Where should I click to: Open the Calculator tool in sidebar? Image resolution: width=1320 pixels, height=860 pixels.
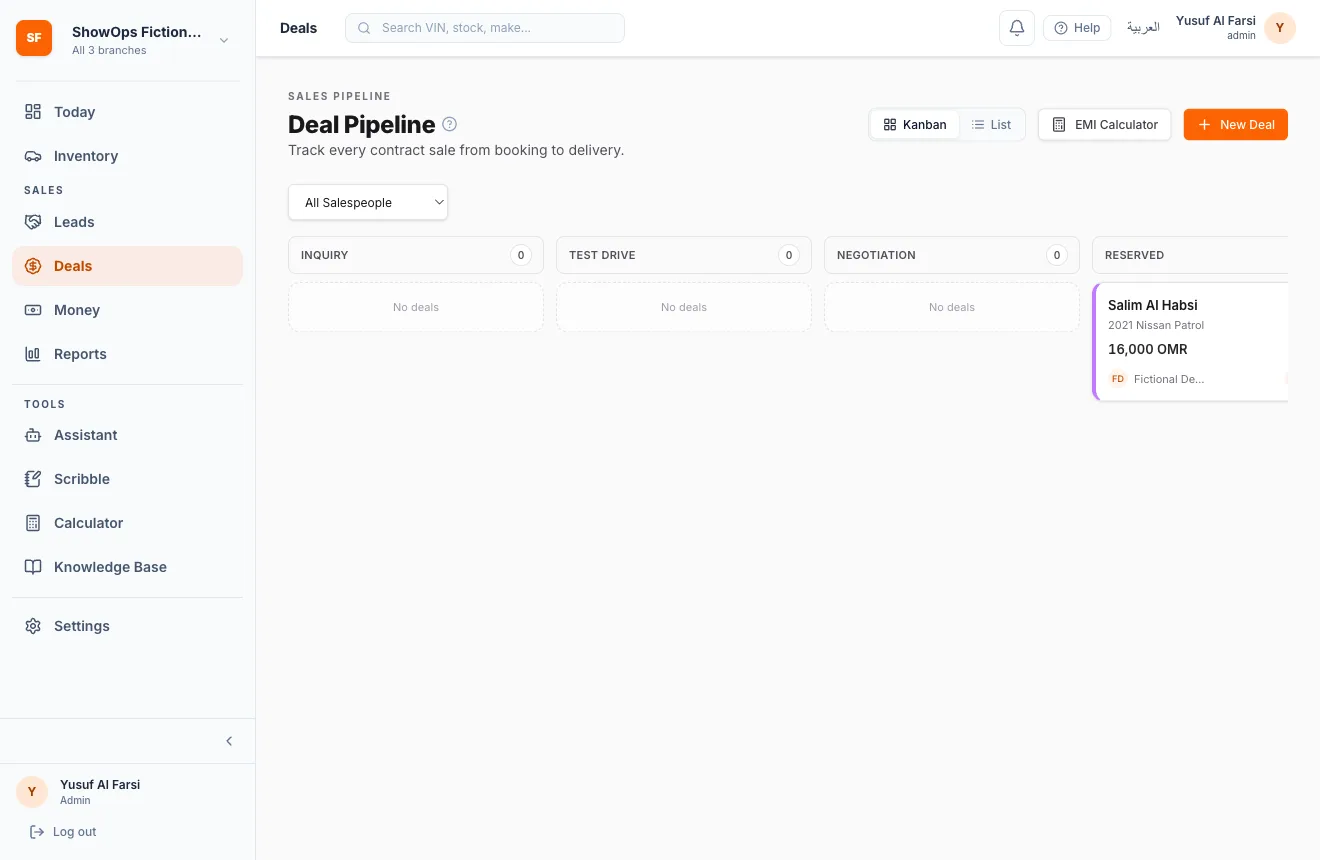[128, 523]
